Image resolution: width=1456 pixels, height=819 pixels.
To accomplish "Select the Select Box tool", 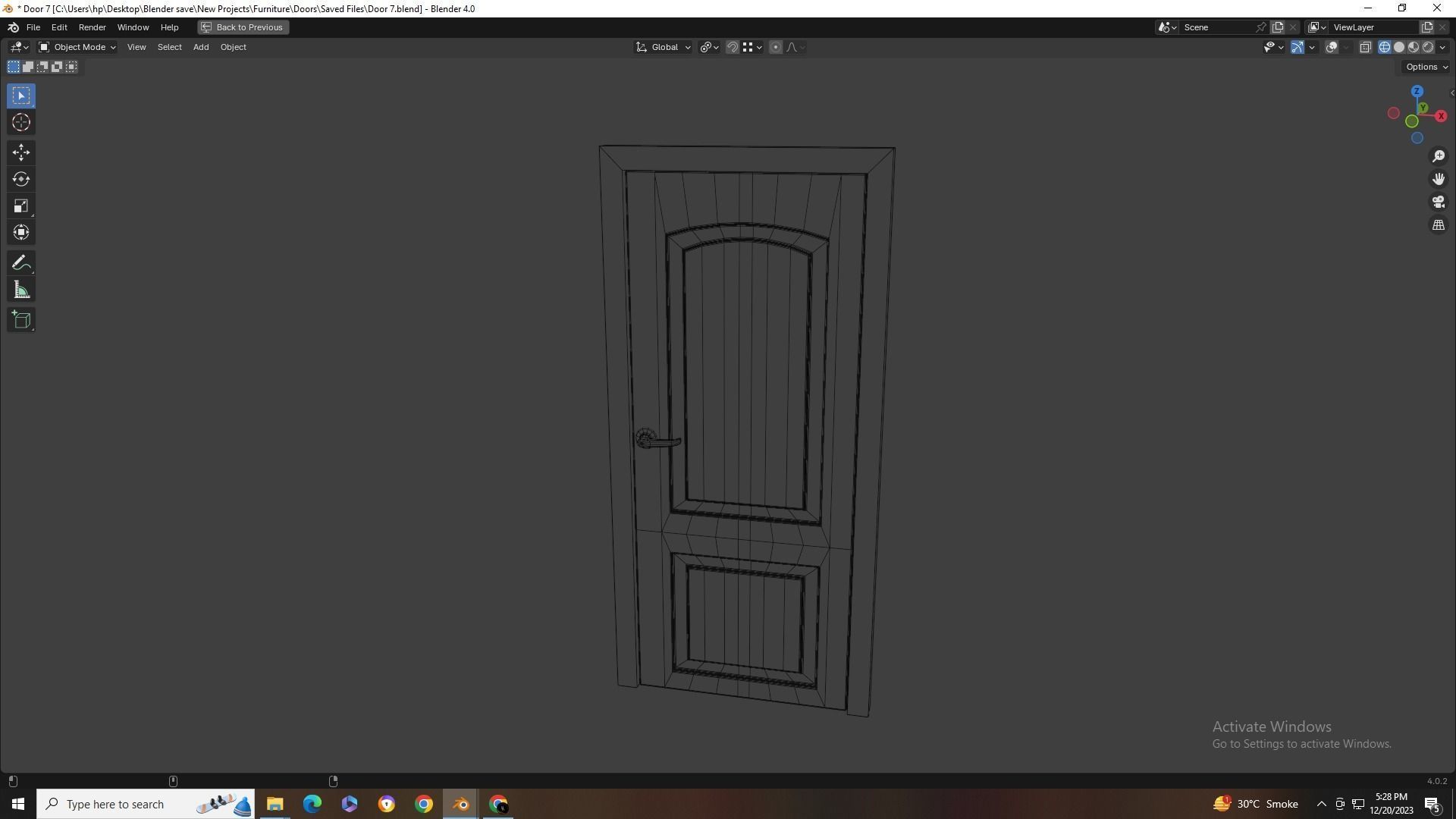I will [x=21, y=96].
